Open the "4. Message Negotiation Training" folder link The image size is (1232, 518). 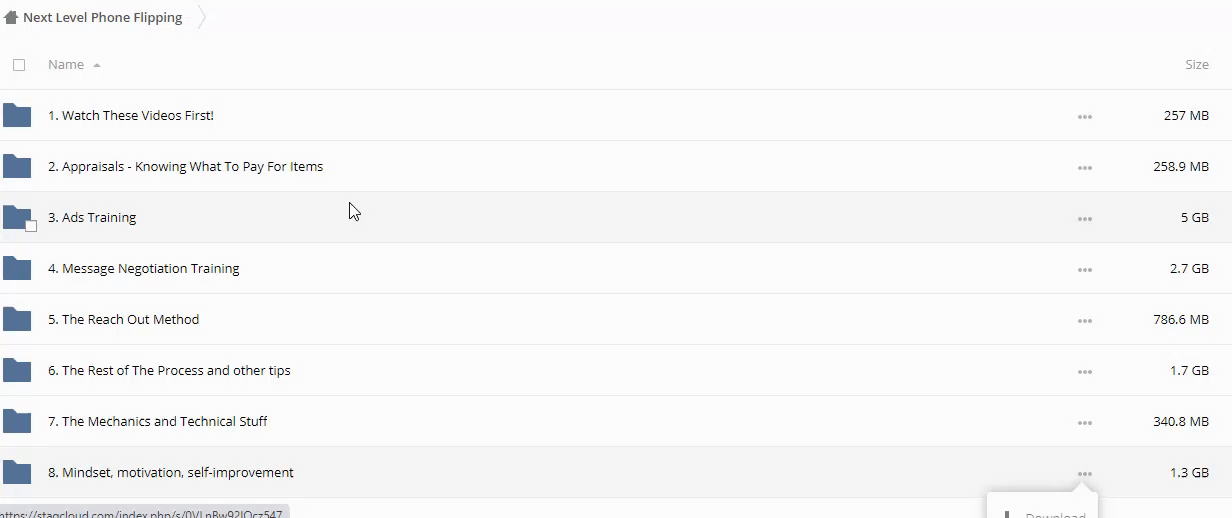coord(150,269)
